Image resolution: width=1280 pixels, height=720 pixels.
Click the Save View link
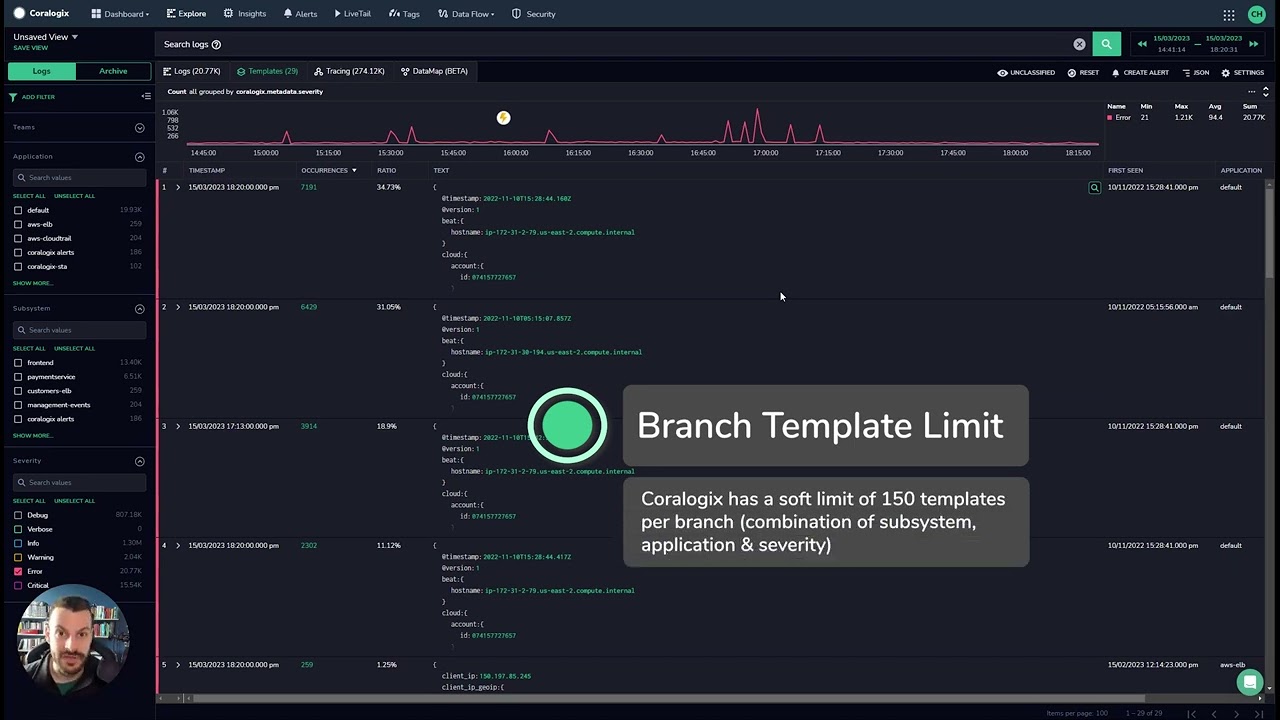coord(30,48)
